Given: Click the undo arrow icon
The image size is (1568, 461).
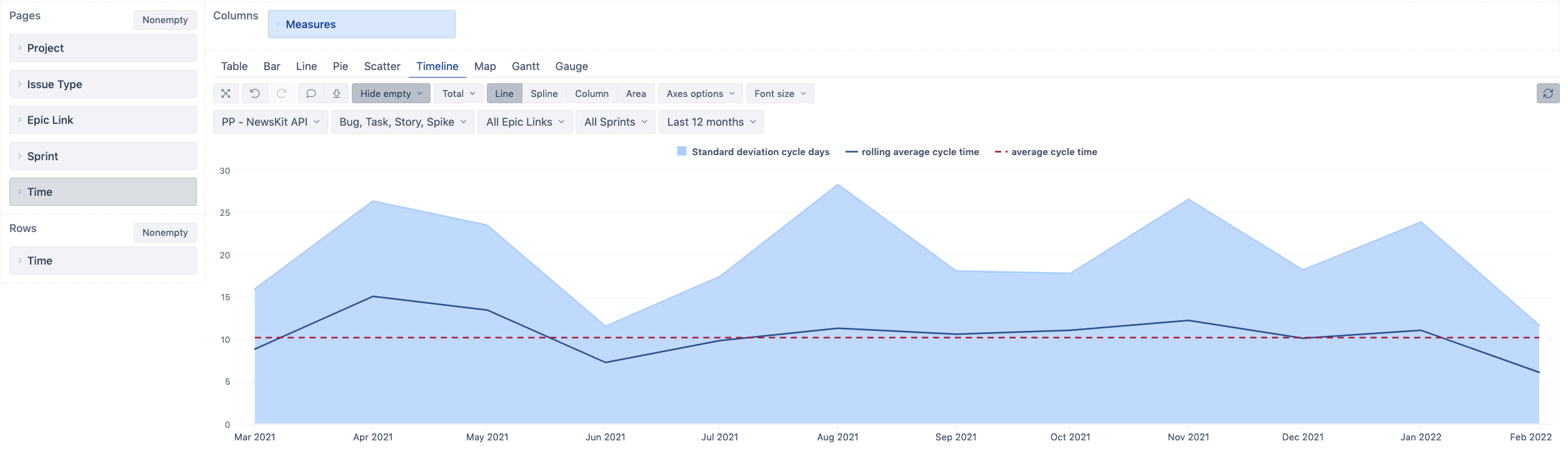Looking at the screenshot, I should 255,93.
